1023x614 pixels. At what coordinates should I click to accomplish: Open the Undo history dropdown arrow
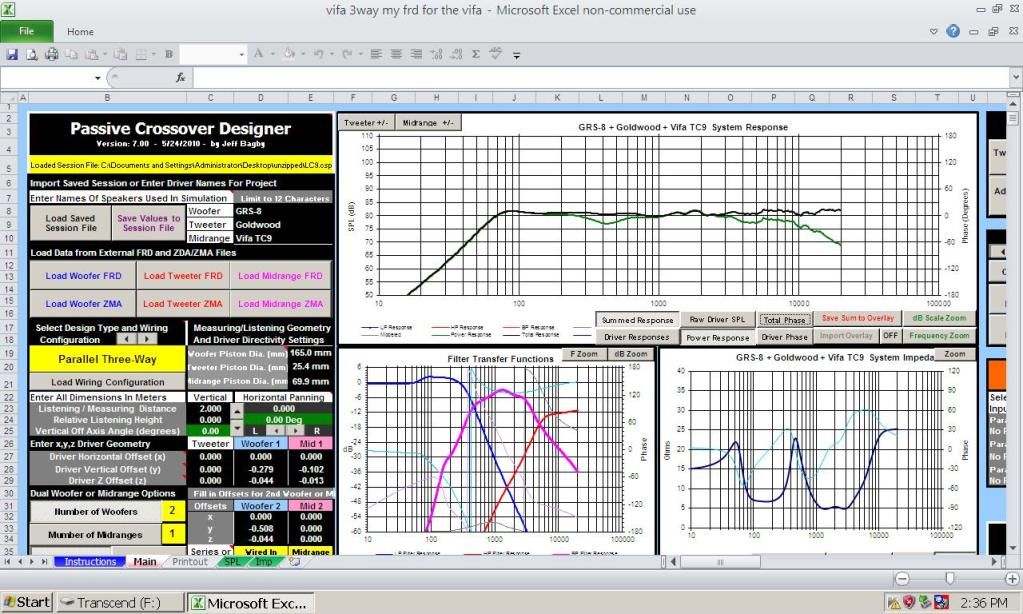pyautogui.click(x=331, y=54)
